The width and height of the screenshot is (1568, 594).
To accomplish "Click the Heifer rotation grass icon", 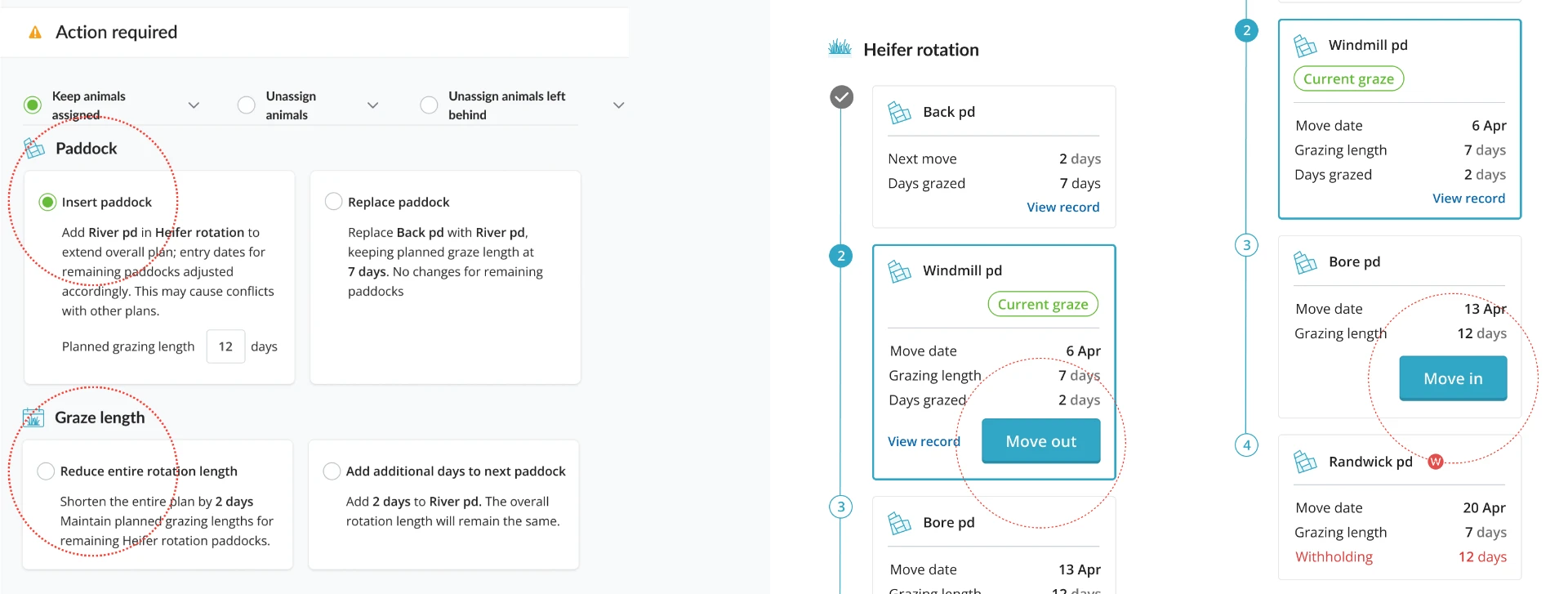I will coord(840,47).
